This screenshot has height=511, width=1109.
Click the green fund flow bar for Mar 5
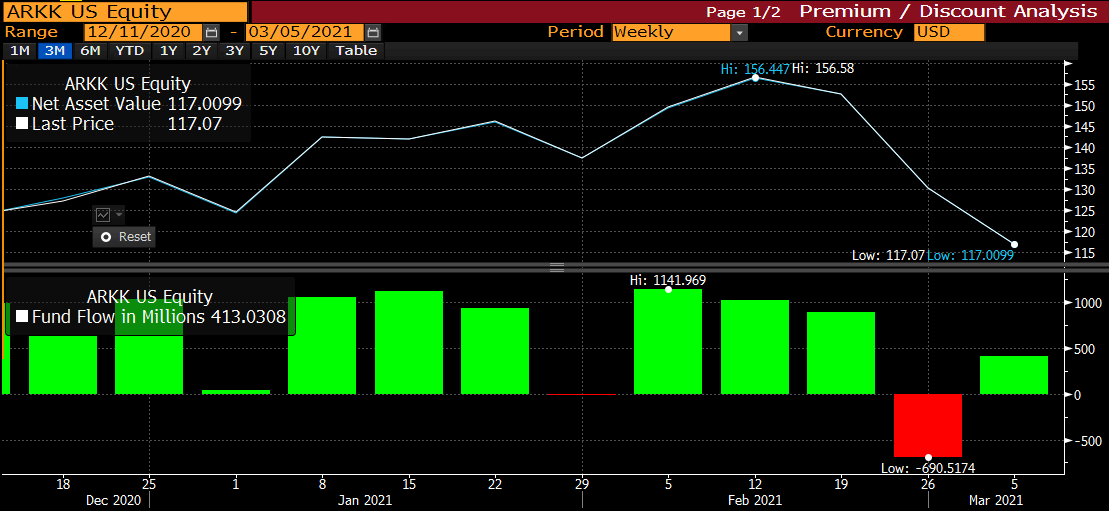(1014, 375)
